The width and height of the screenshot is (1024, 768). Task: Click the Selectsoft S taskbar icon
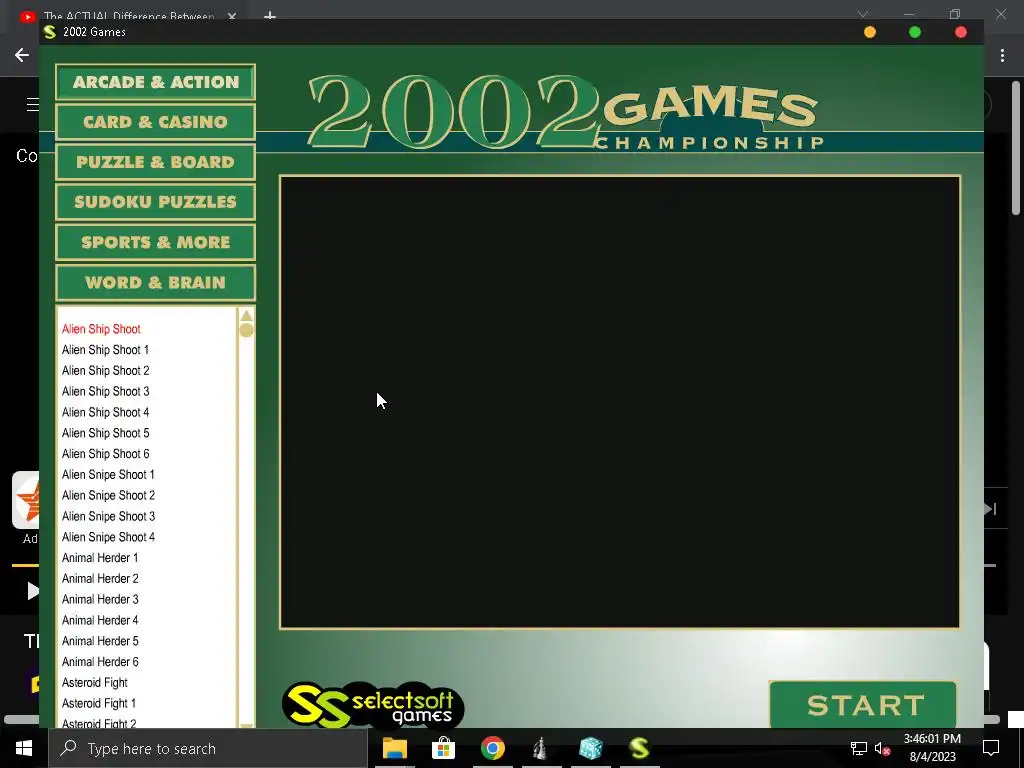coord(639,748)
